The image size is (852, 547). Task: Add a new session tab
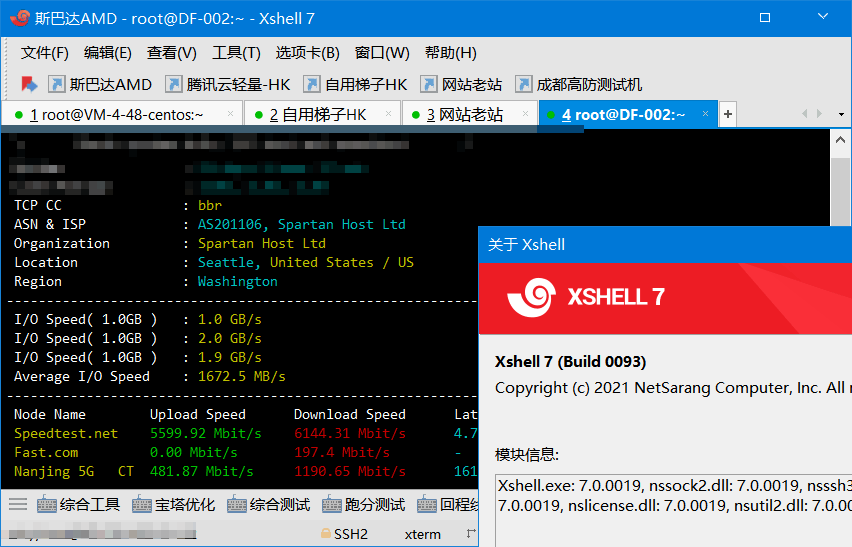(x=728, y=114)
